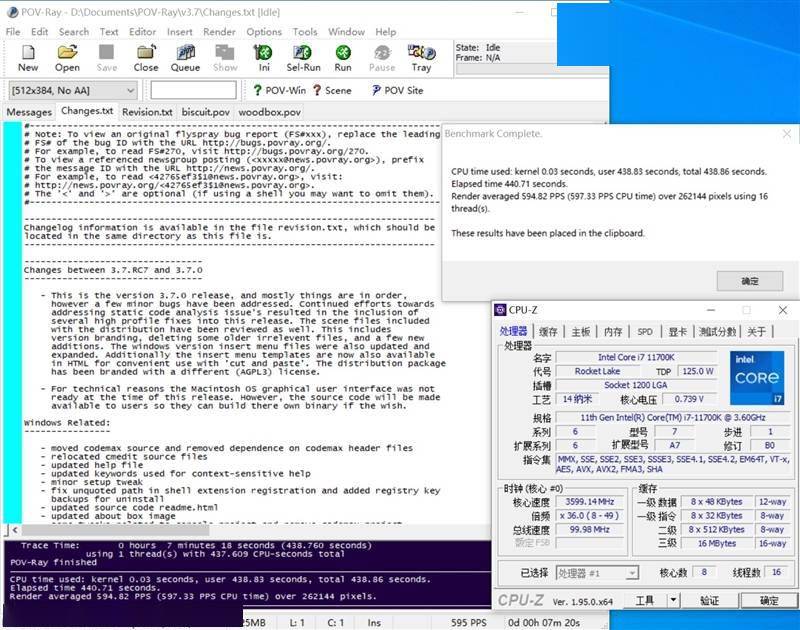Switch to CPU-Z SPD tab
This screenshot has height=630, width=800.
point(645,332)
